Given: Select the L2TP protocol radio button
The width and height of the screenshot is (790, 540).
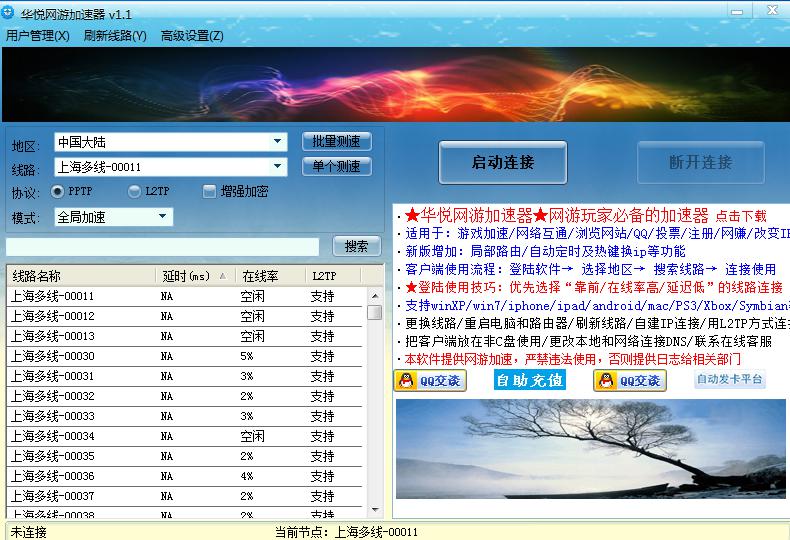Looking at the screenshot, I should tap(134, 191).
